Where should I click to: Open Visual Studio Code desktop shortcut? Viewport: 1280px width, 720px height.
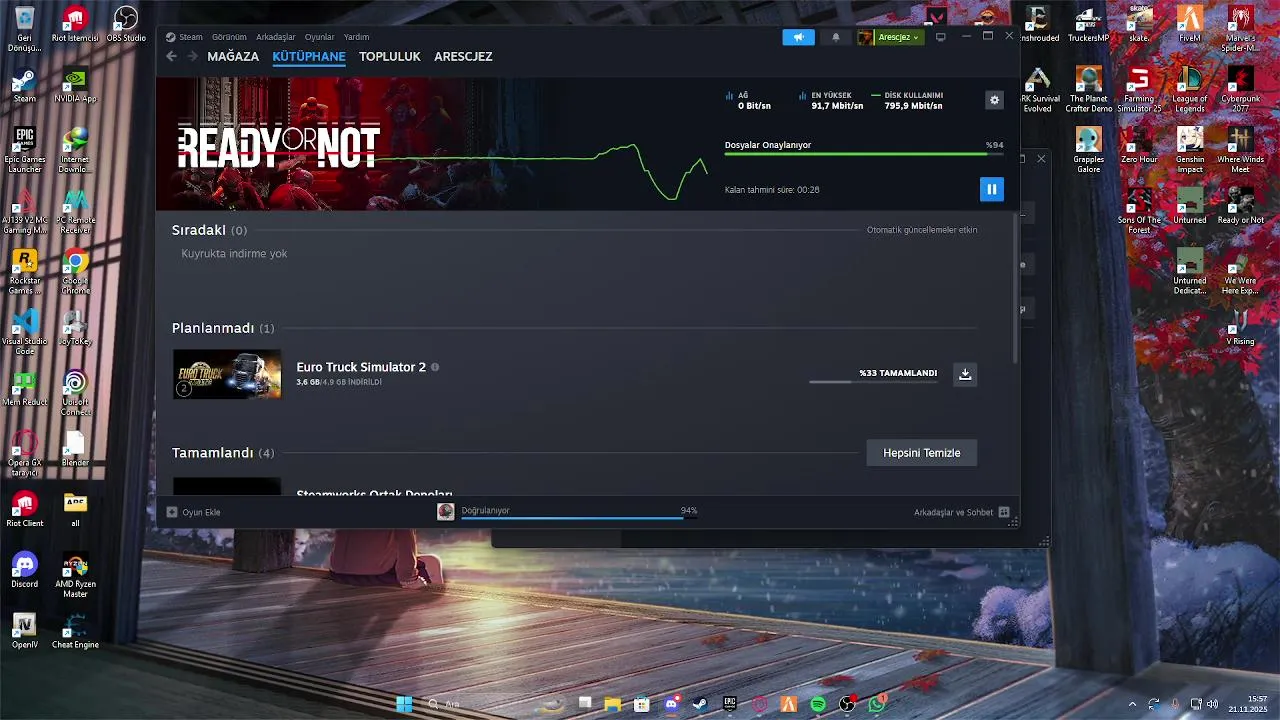tap(24, 333)
